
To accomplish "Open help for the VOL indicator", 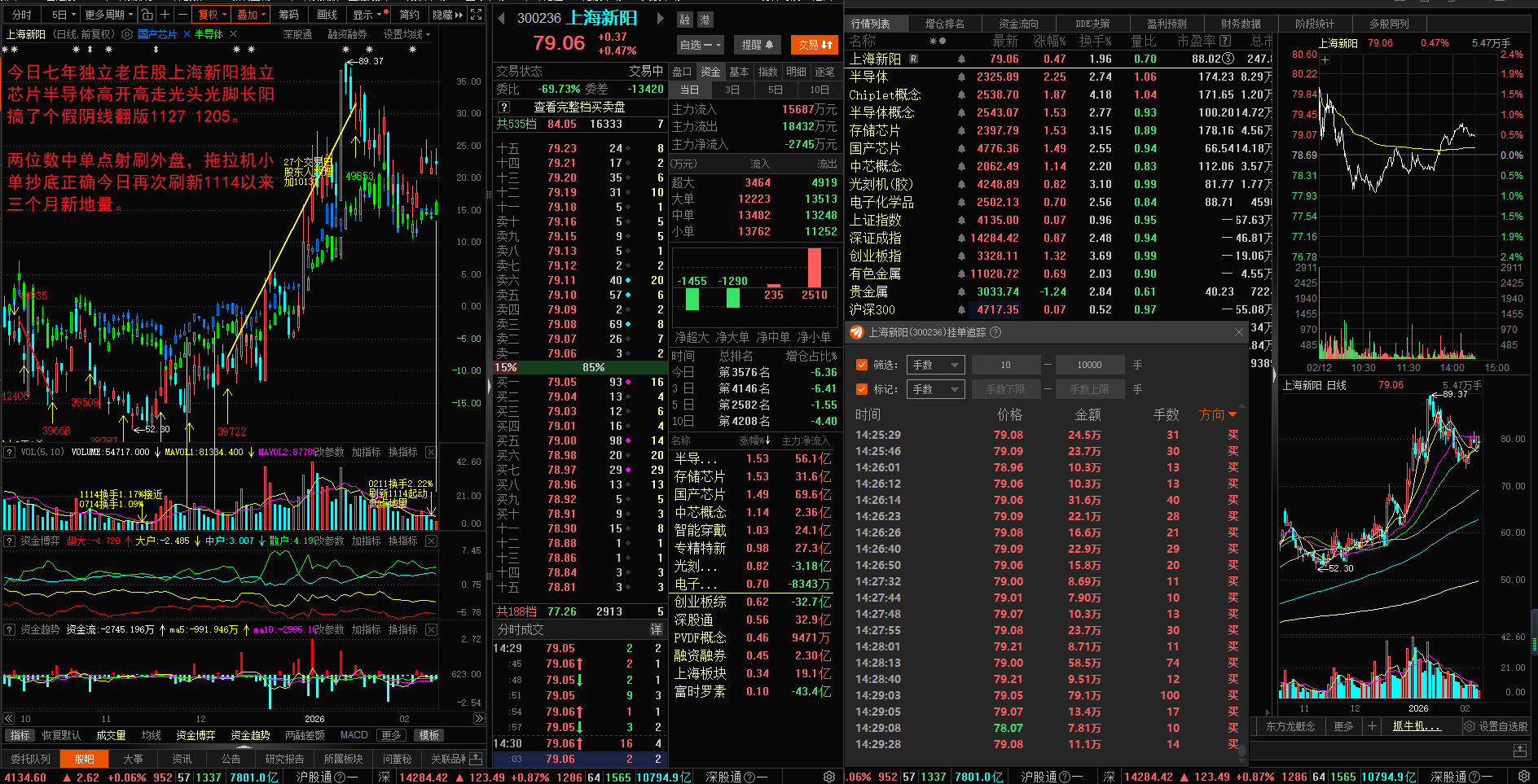I will click(10, 452).
